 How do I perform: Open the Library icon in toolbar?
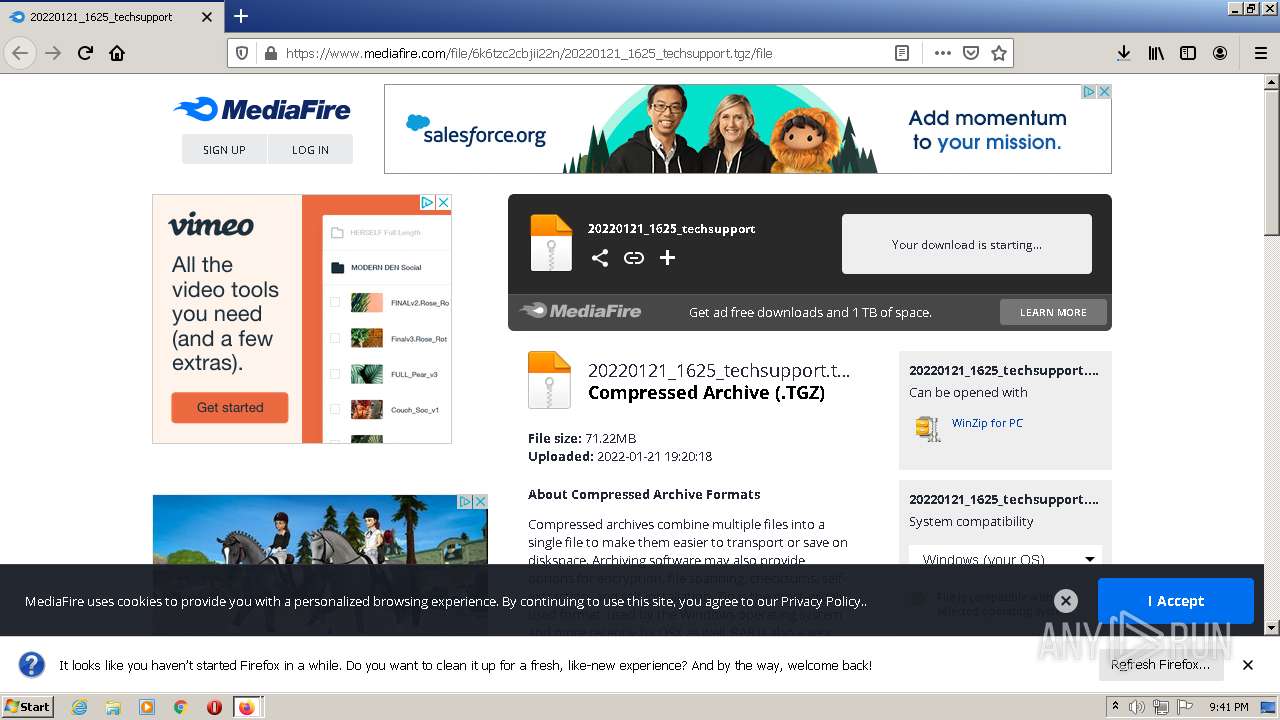coord(1156,53)
